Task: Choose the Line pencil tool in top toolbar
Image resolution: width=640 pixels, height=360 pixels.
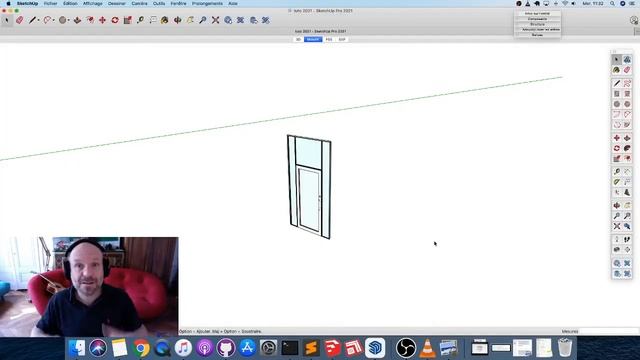Action: [x=32, y=20]
